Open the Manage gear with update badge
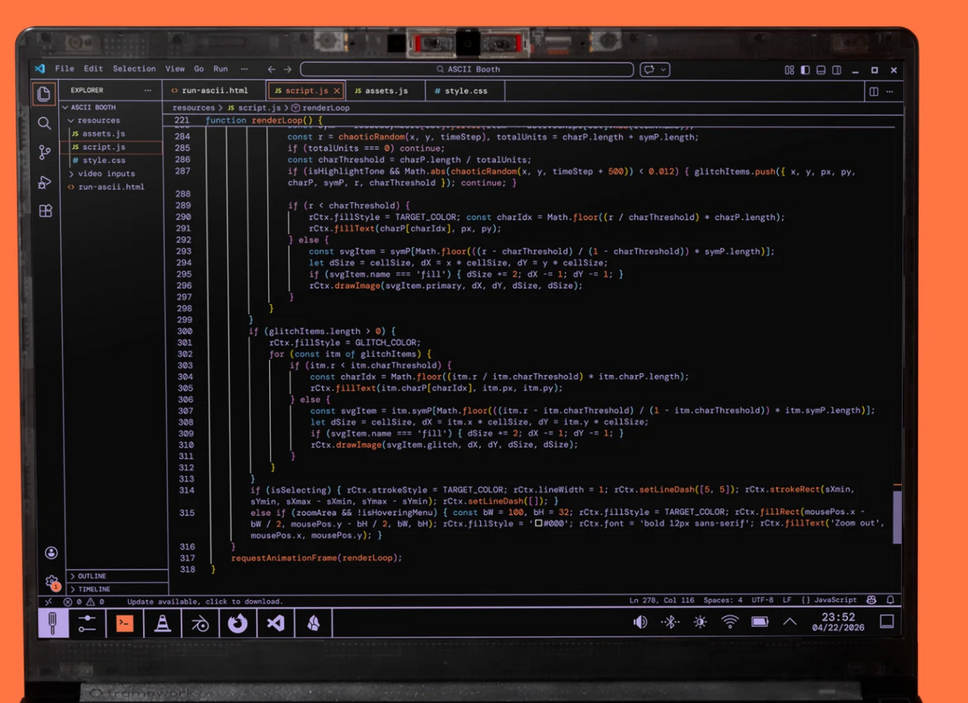968x703 pixels. [x=52, y=581]
